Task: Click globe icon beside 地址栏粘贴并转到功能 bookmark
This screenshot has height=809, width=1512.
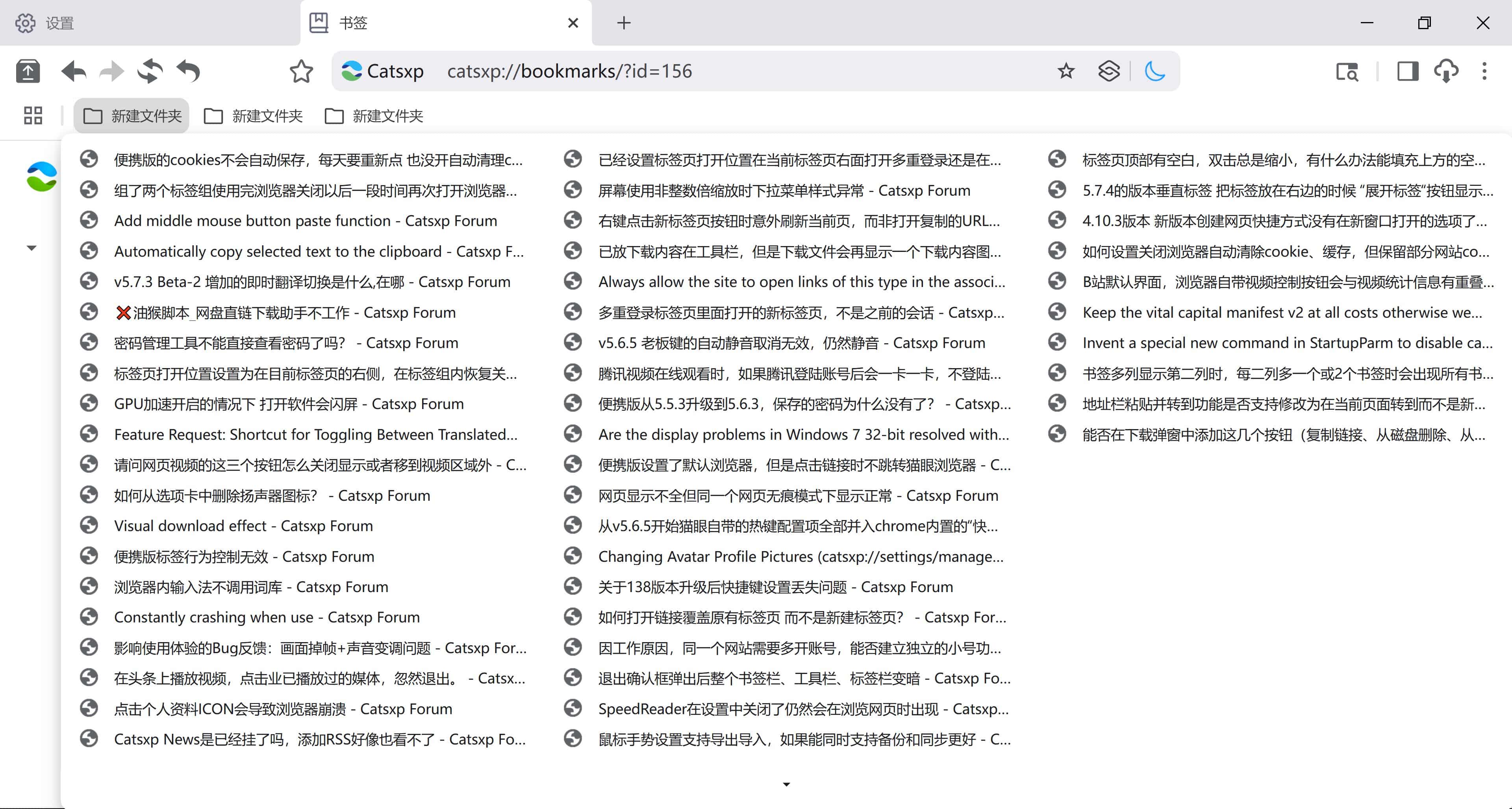Action: tap(1057, 404)
